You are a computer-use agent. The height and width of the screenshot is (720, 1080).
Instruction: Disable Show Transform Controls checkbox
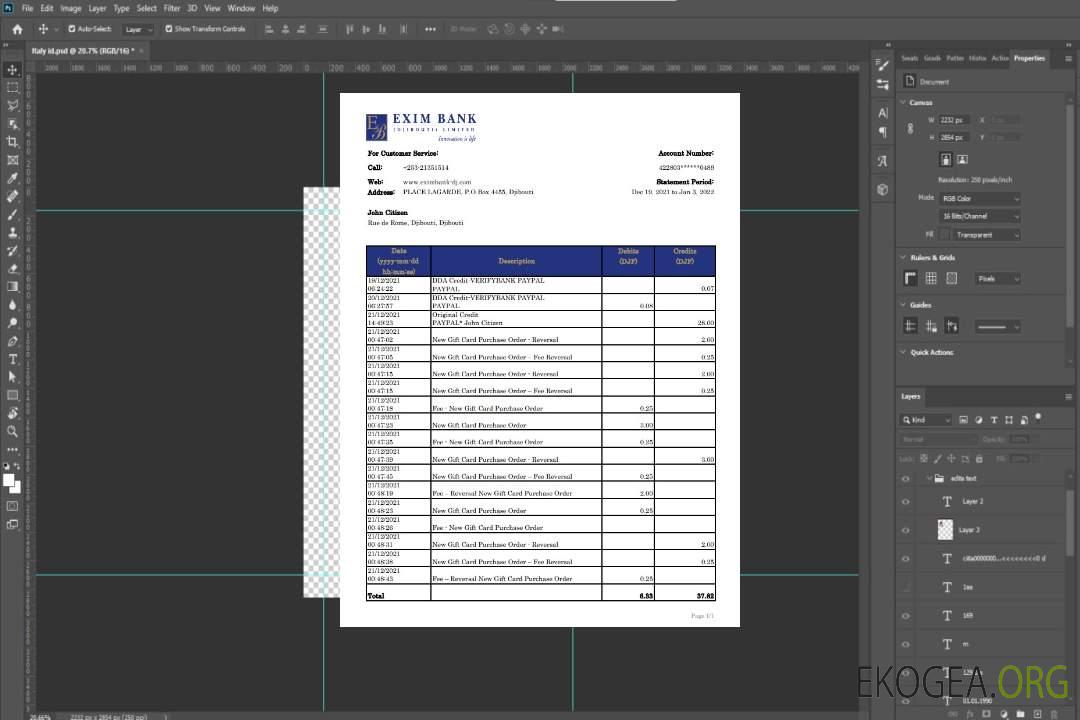(x=169, y=29)
